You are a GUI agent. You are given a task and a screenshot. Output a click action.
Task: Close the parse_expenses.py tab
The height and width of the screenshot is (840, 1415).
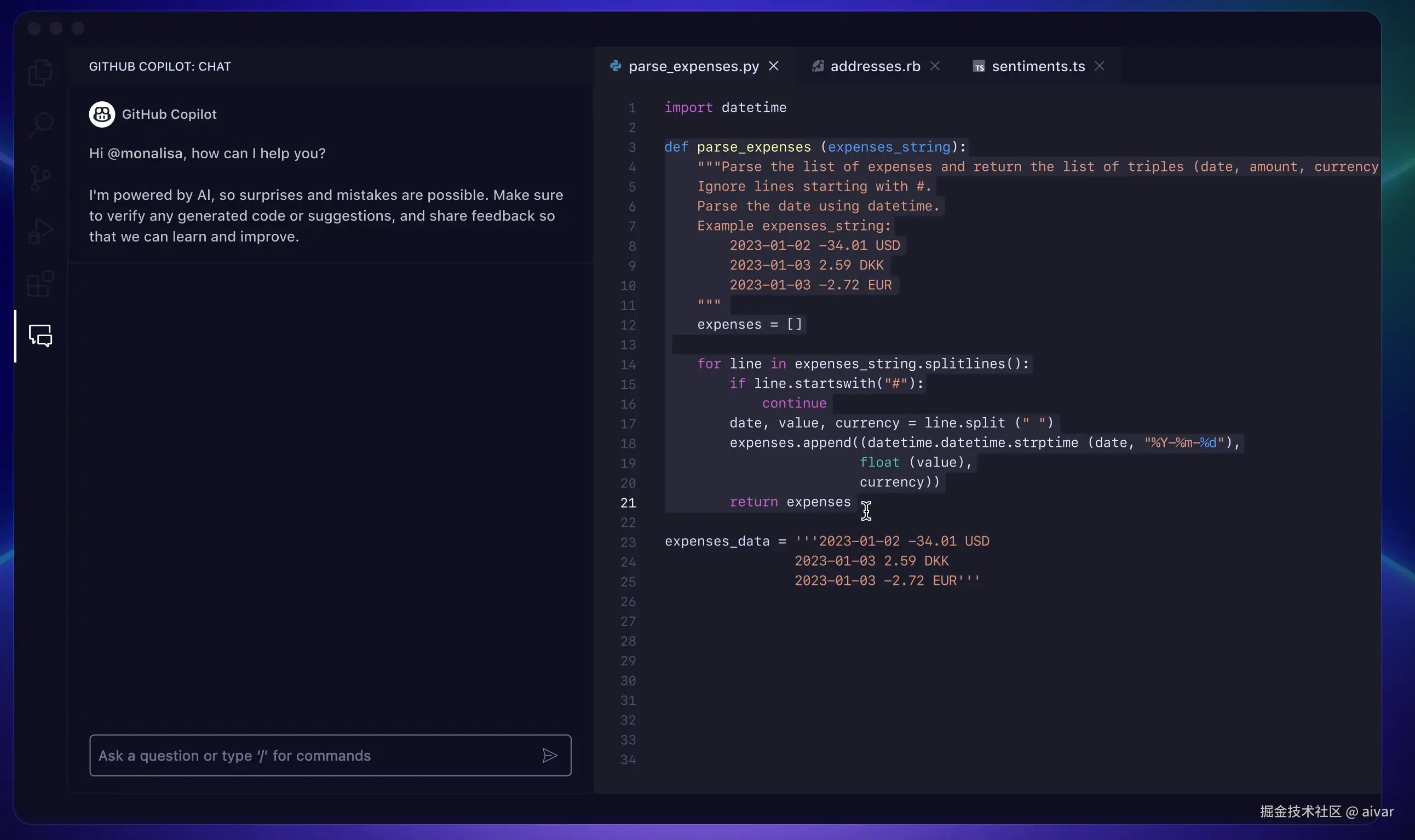(774, 66)
